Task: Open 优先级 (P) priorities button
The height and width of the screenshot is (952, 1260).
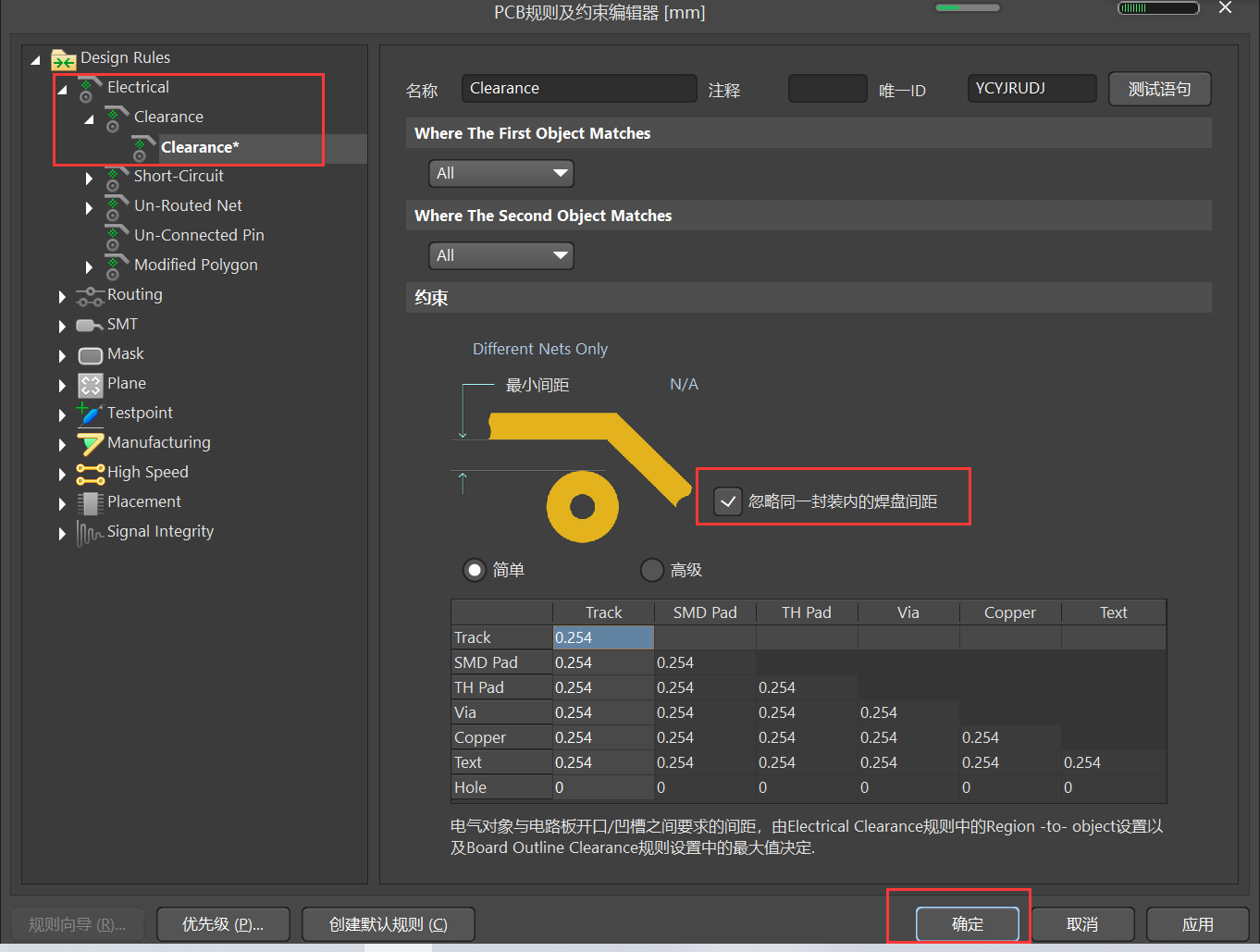Action: tap(223, 924)
